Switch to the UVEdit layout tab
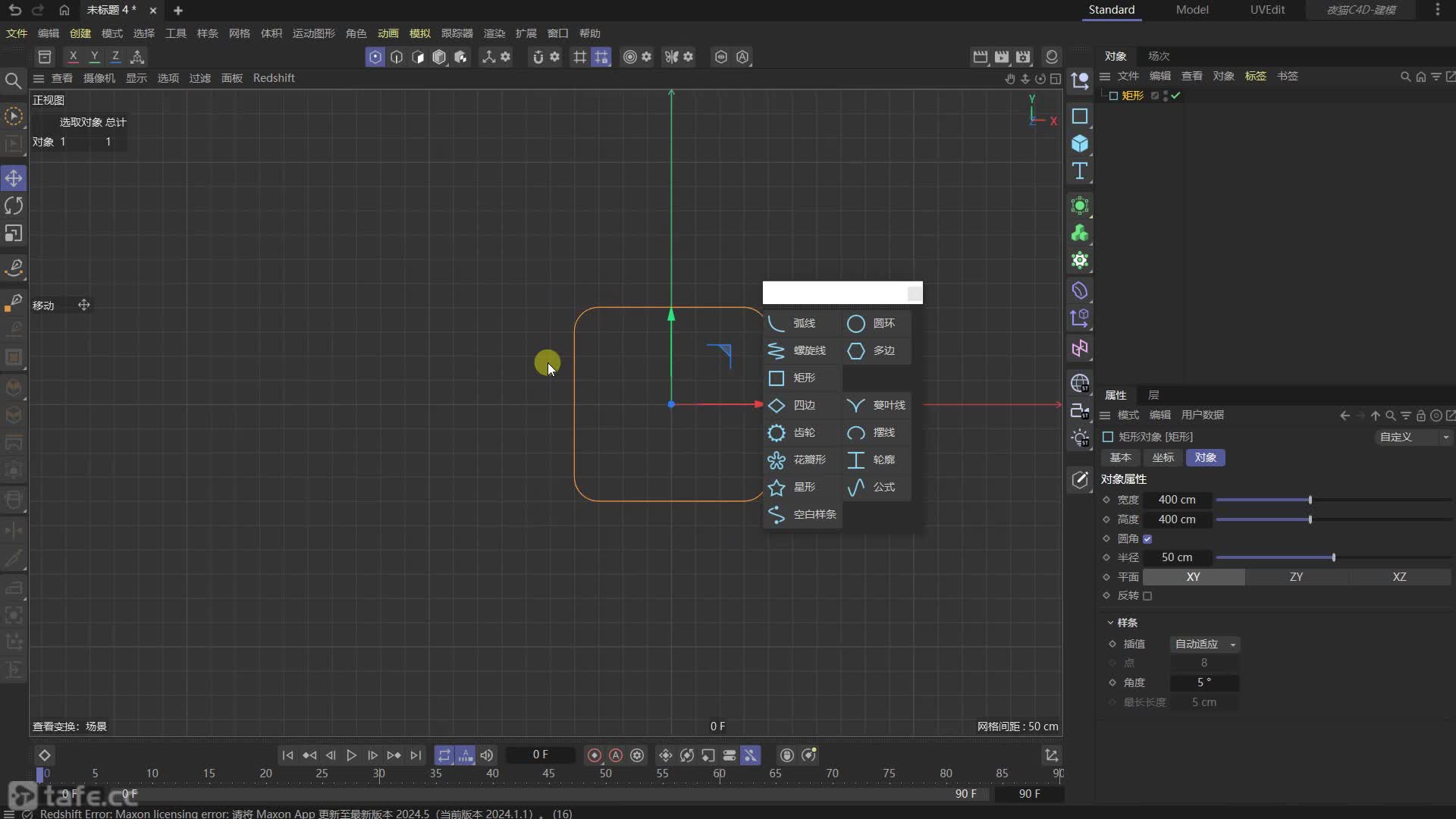1456x819 pixels. pyautogui.click(x=1267, y=10)
